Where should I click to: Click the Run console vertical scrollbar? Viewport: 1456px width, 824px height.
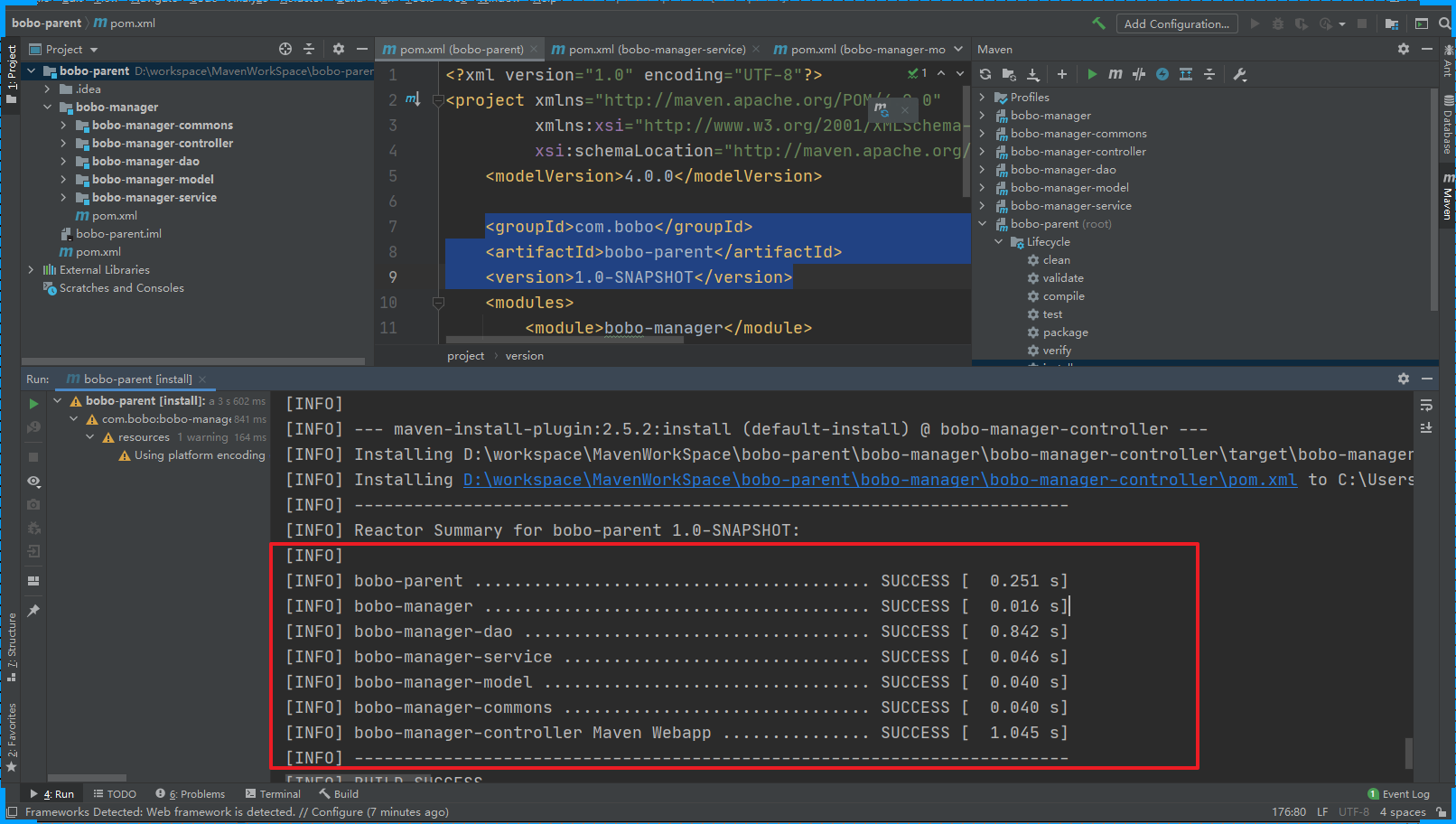coord(1409,754)
